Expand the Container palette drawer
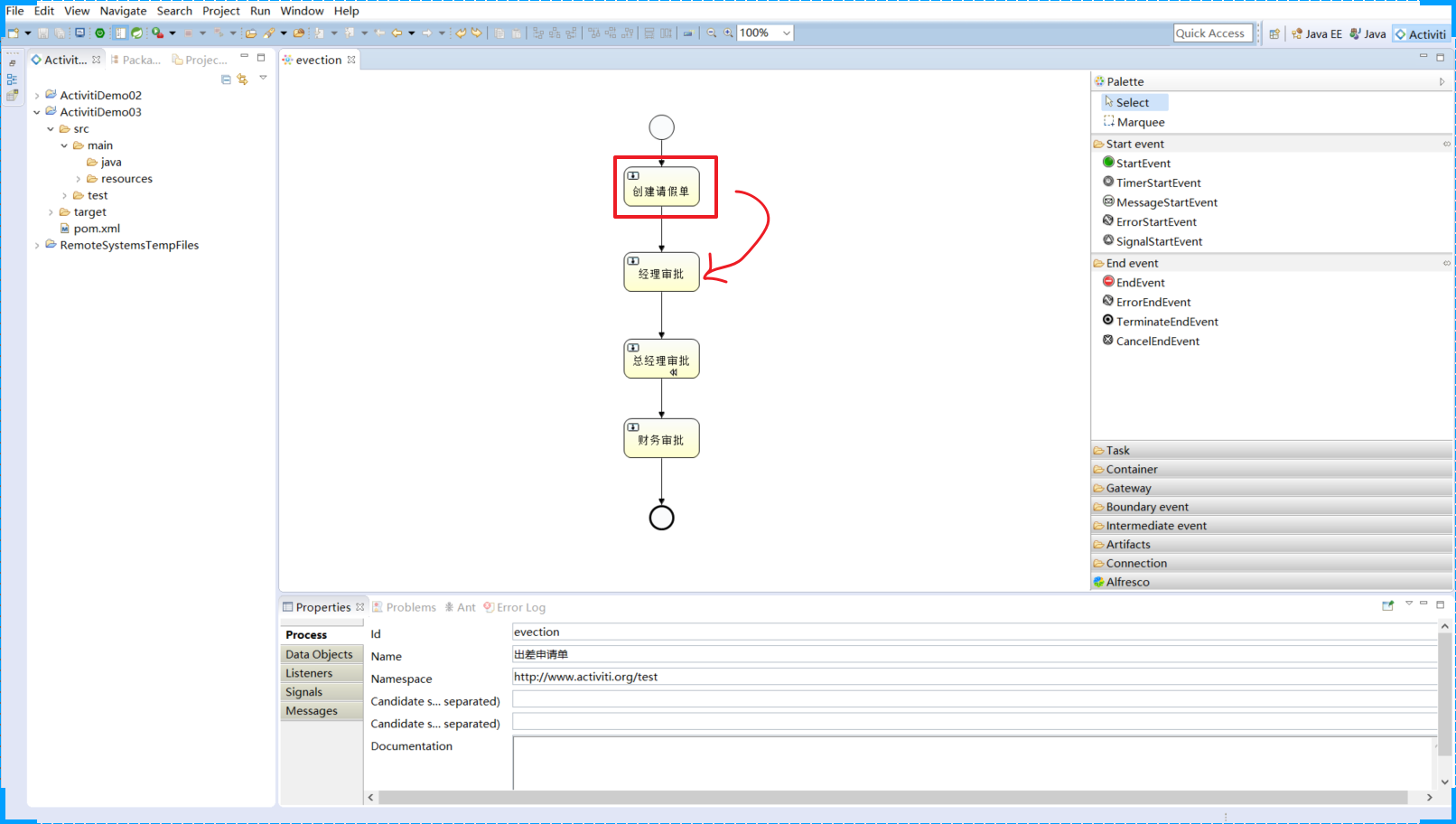Screen dimensions: 1456x824 point(1272,469)
